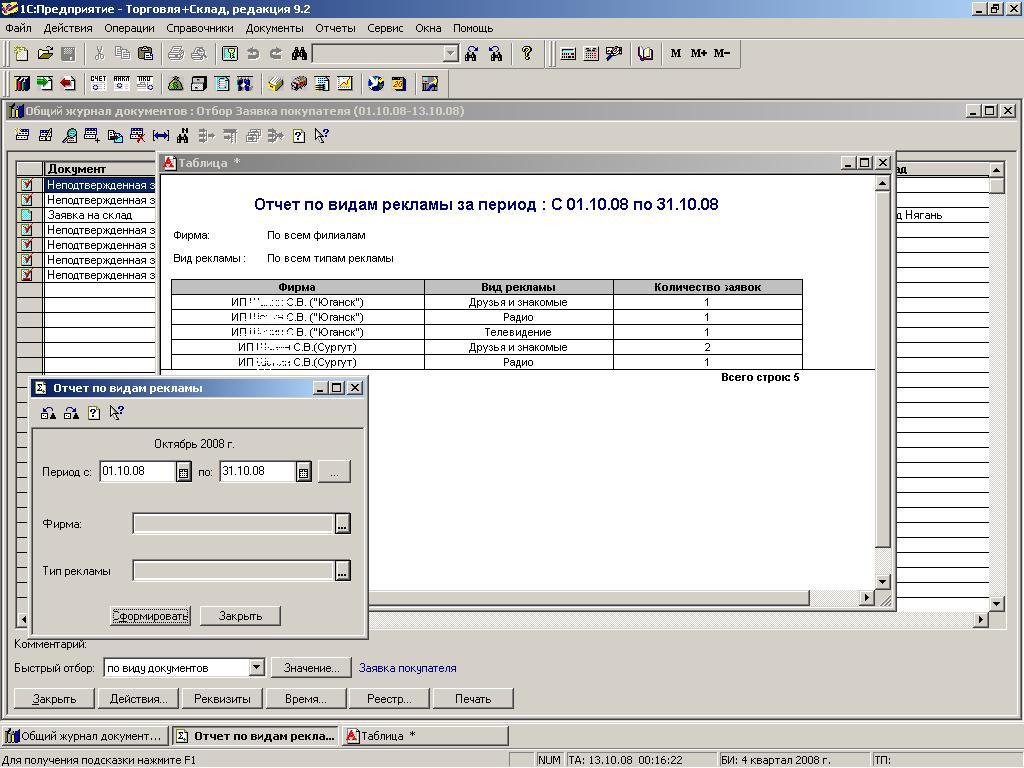This screenshot has width=1024, height=768.
Task: Open the 'Отчеты' menu
Action: [335, 28]
